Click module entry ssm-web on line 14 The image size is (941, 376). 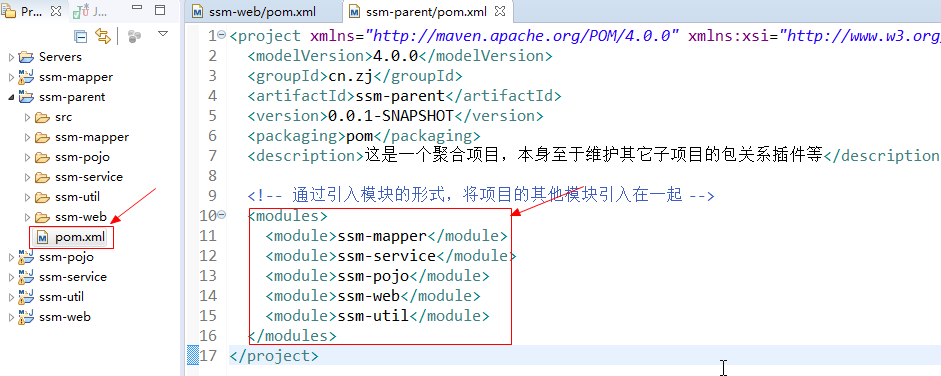pyautogui.click(x=368, y=296)
